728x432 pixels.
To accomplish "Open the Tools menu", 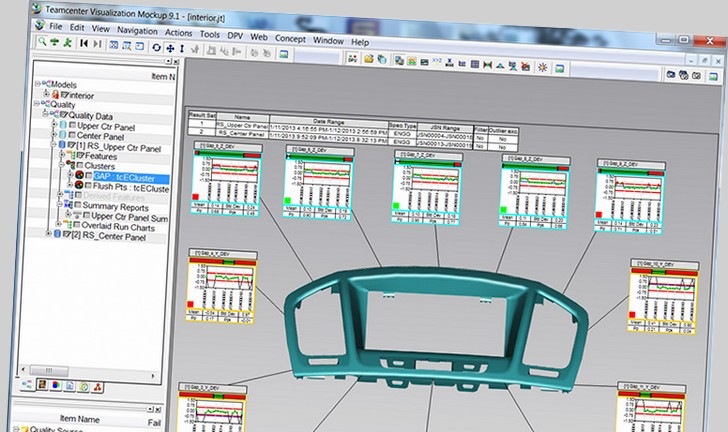I will (x=210, y=34).
